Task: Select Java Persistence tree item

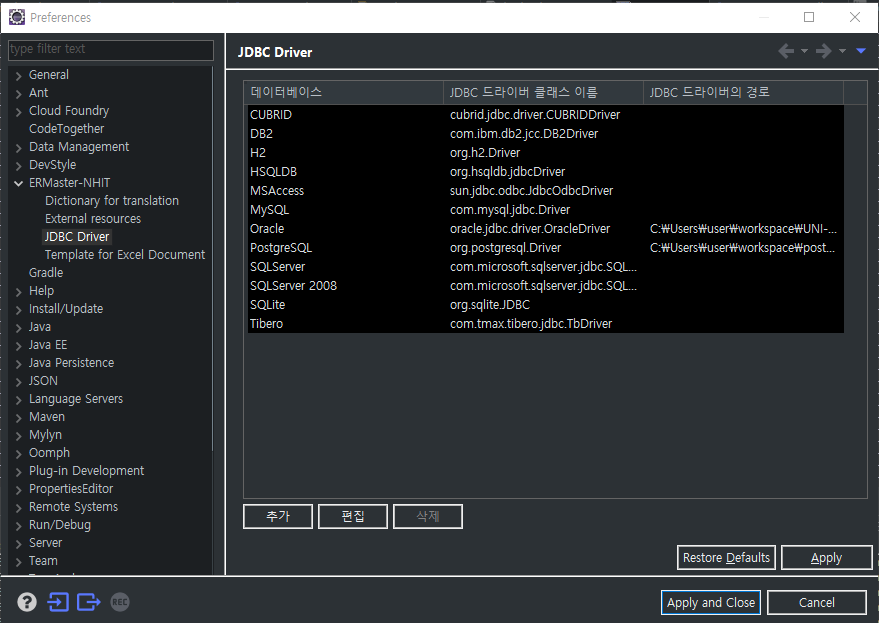Action: [x=71, y=362]
